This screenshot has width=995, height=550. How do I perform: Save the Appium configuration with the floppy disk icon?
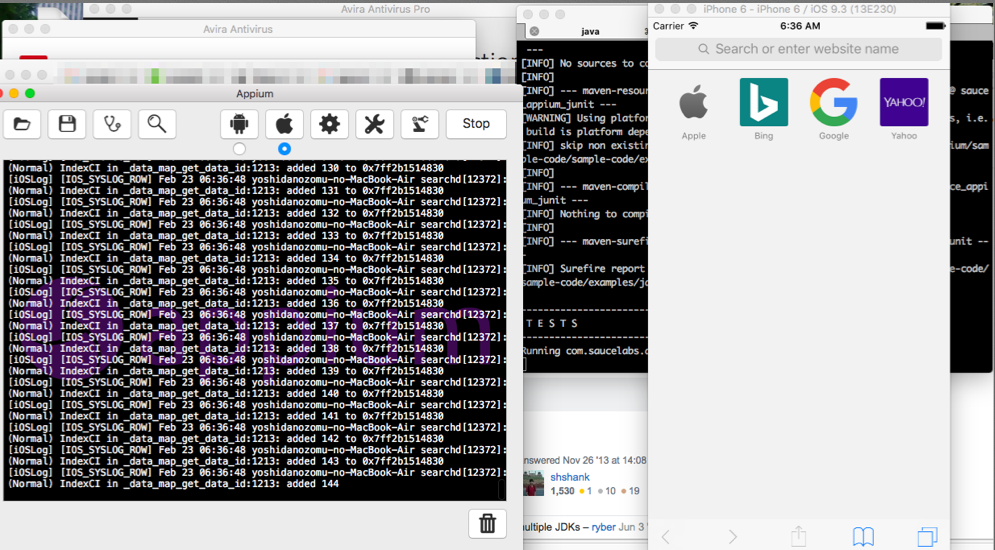[67, 124]
